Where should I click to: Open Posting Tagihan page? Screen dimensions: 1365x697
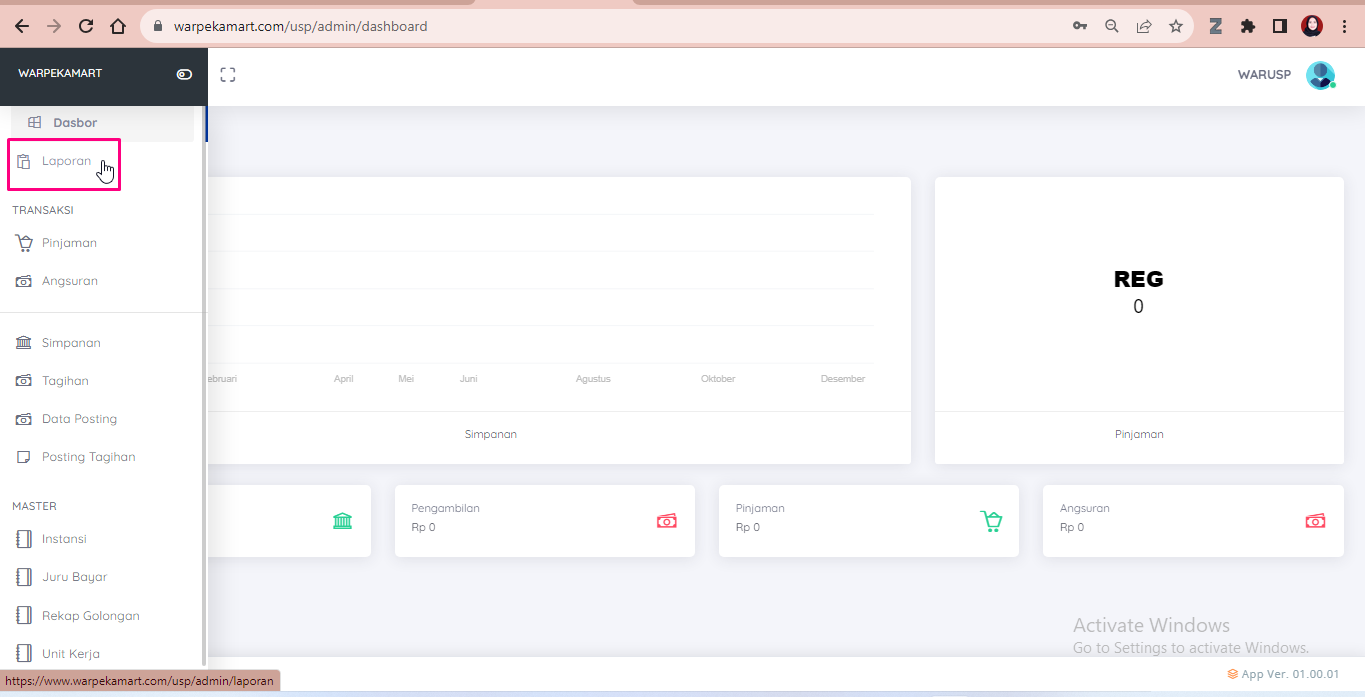pos(88,457)
